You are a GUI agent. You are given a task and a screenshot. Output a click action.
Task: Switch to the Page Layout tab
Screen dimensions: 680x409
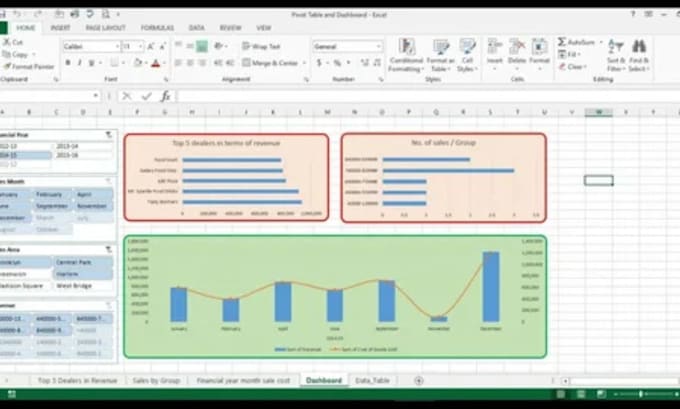(105, 28)
